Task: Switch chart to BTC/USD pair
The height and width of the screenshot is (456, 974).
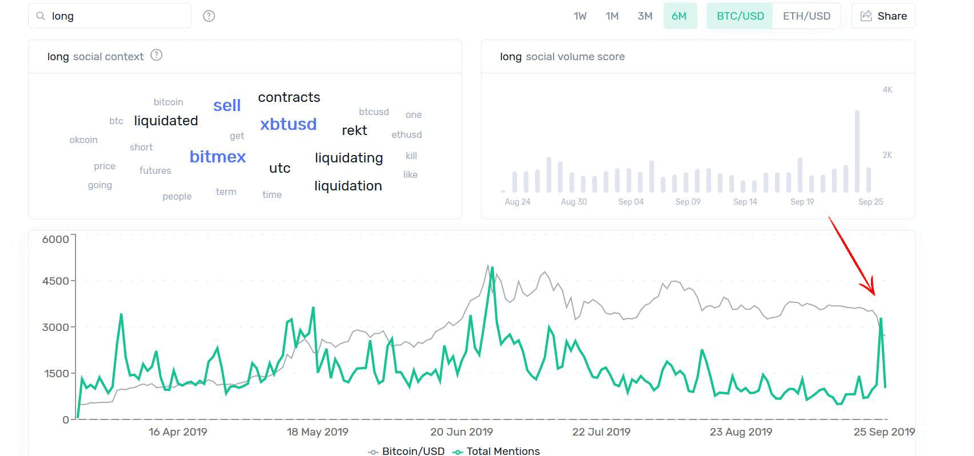Action: click(740, 16)
